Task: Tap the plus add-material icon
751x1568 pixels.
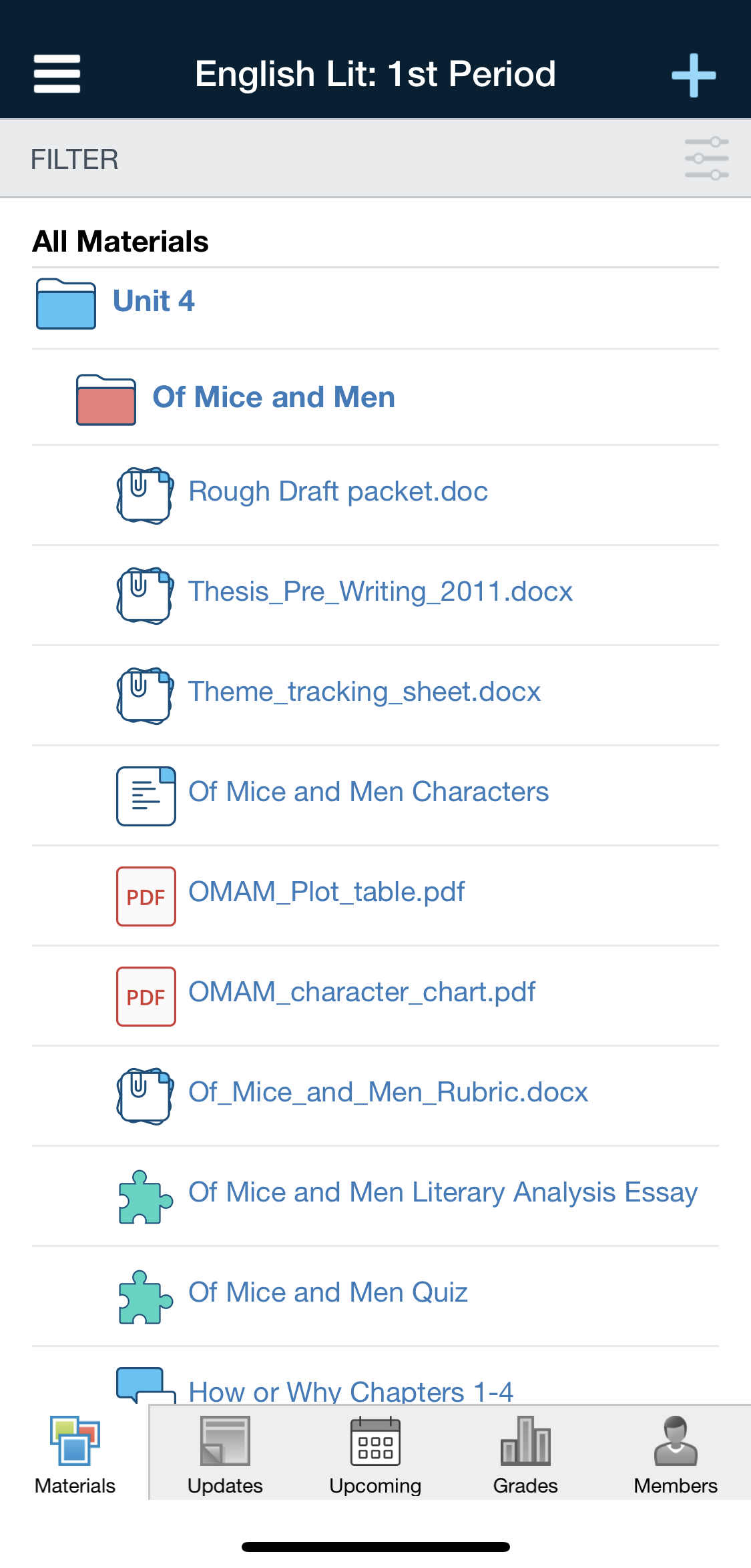Action: tap(693, 75)
